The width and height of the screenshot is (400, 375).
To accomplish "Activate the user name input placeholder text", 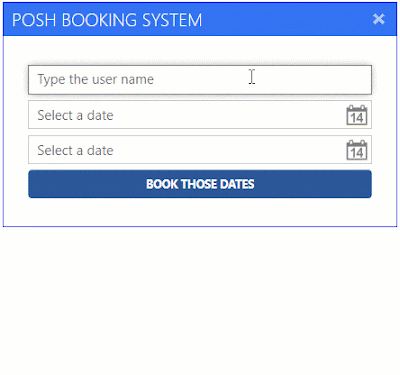I will tap(95, 80).
